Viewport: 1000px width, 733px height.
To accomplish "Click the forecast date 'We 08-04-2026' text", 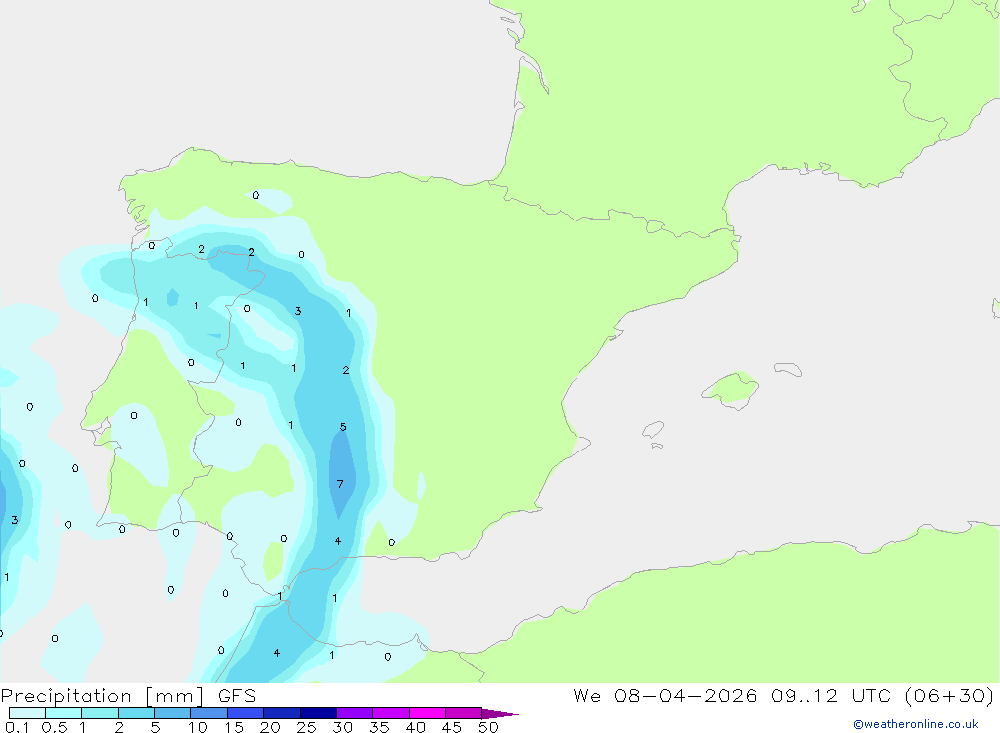I will point(665,695).
